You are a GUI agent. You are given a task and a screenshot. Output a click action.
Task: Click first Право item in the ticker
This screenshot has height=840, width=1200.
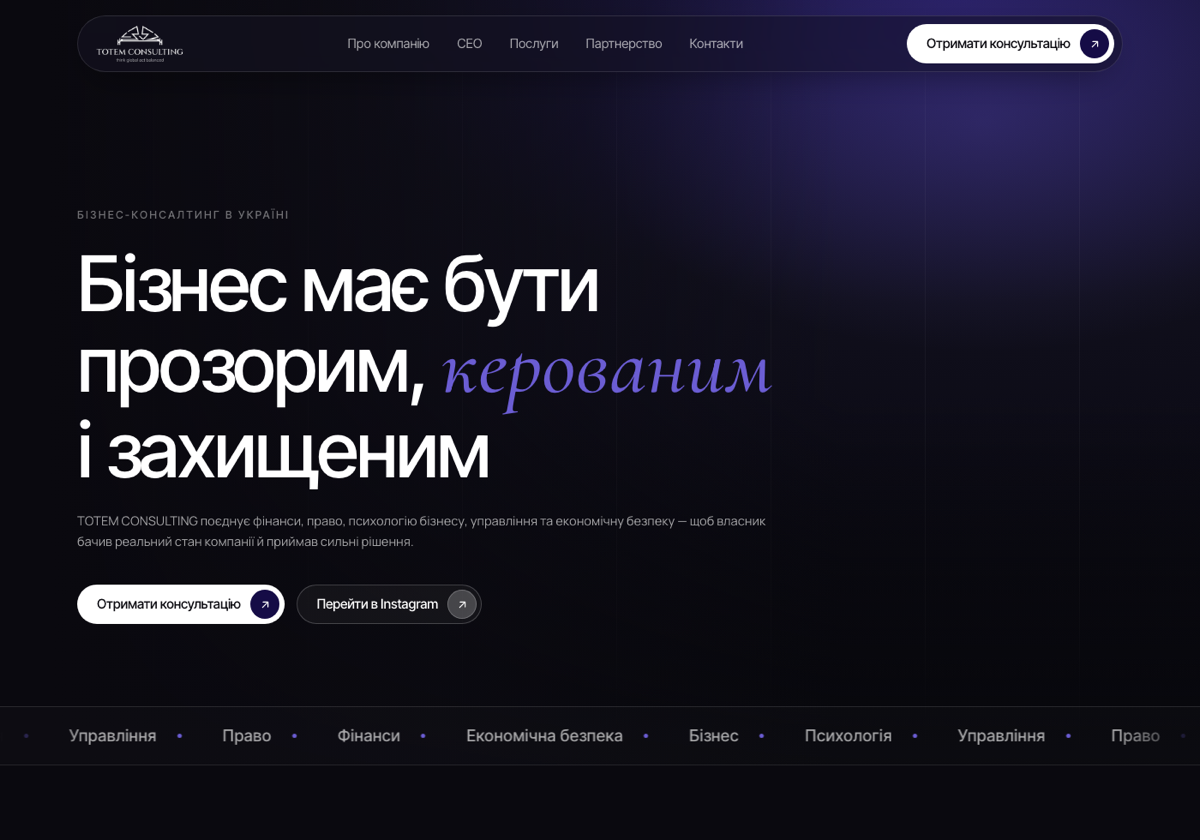coord(247,736)
